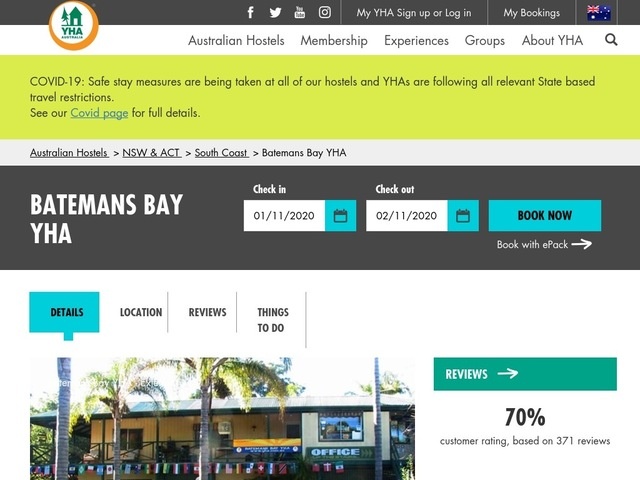
Task: Open the Australian Hostels menu
Action: 236,40
